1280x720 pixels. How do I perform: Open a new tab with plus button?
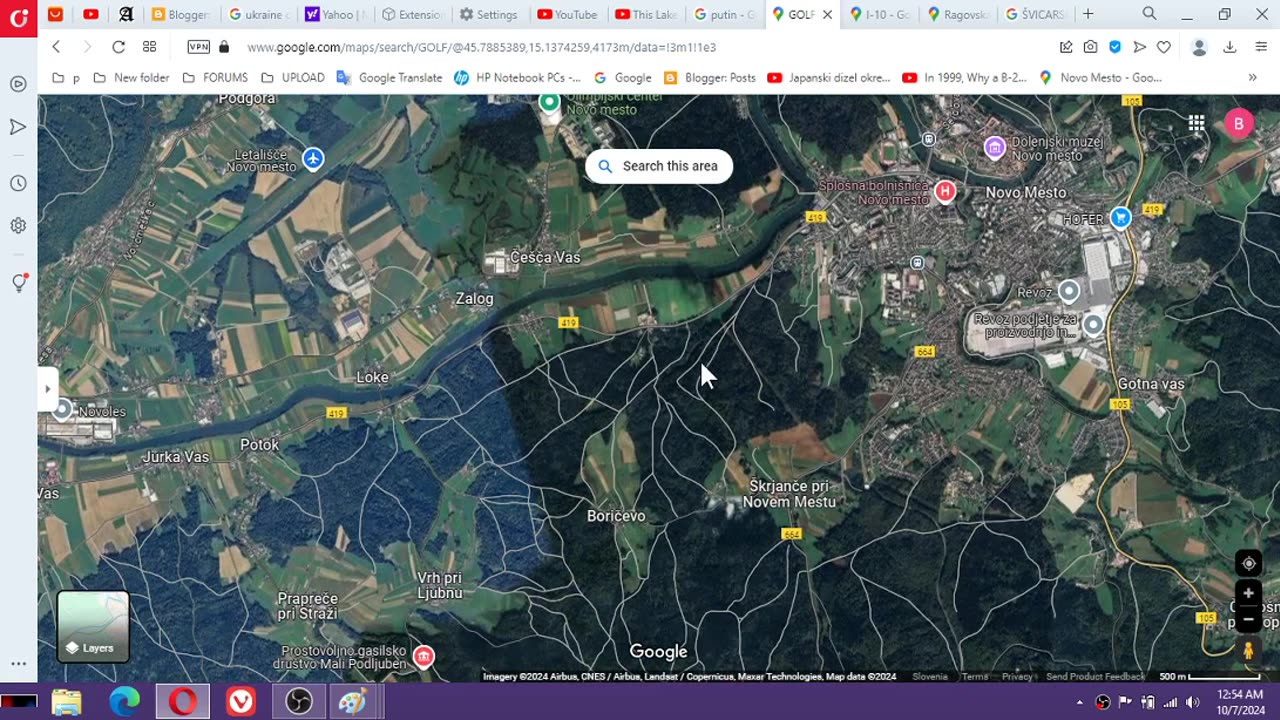(1088, 14)
